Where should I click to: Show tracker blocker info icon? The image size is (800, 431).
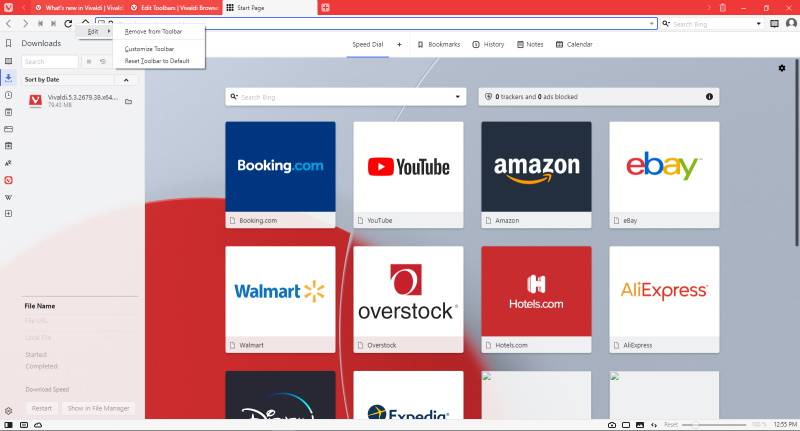coord(709,96)
